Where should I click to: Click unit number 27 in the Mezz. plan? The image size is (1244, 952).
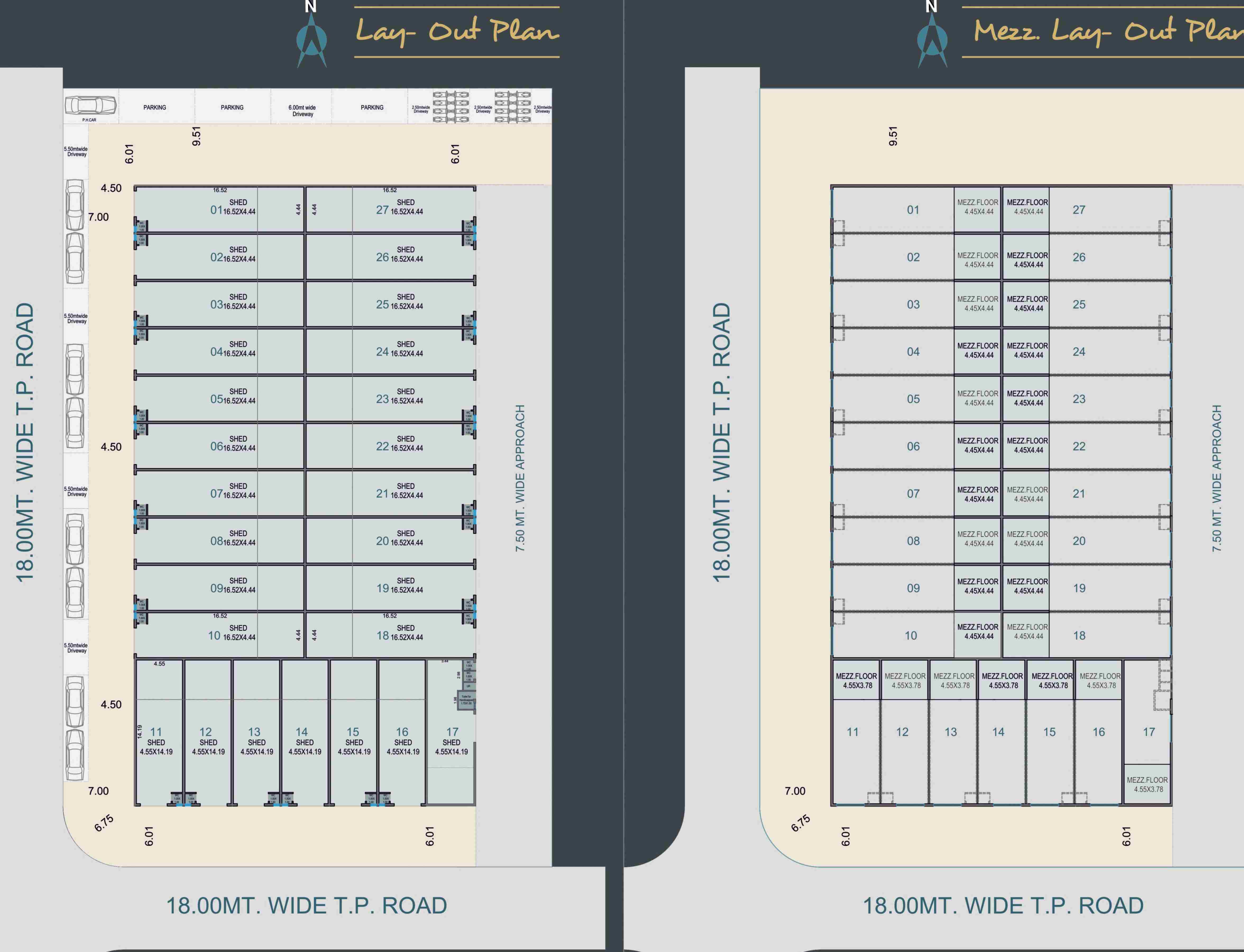[x=1079, y=210]
